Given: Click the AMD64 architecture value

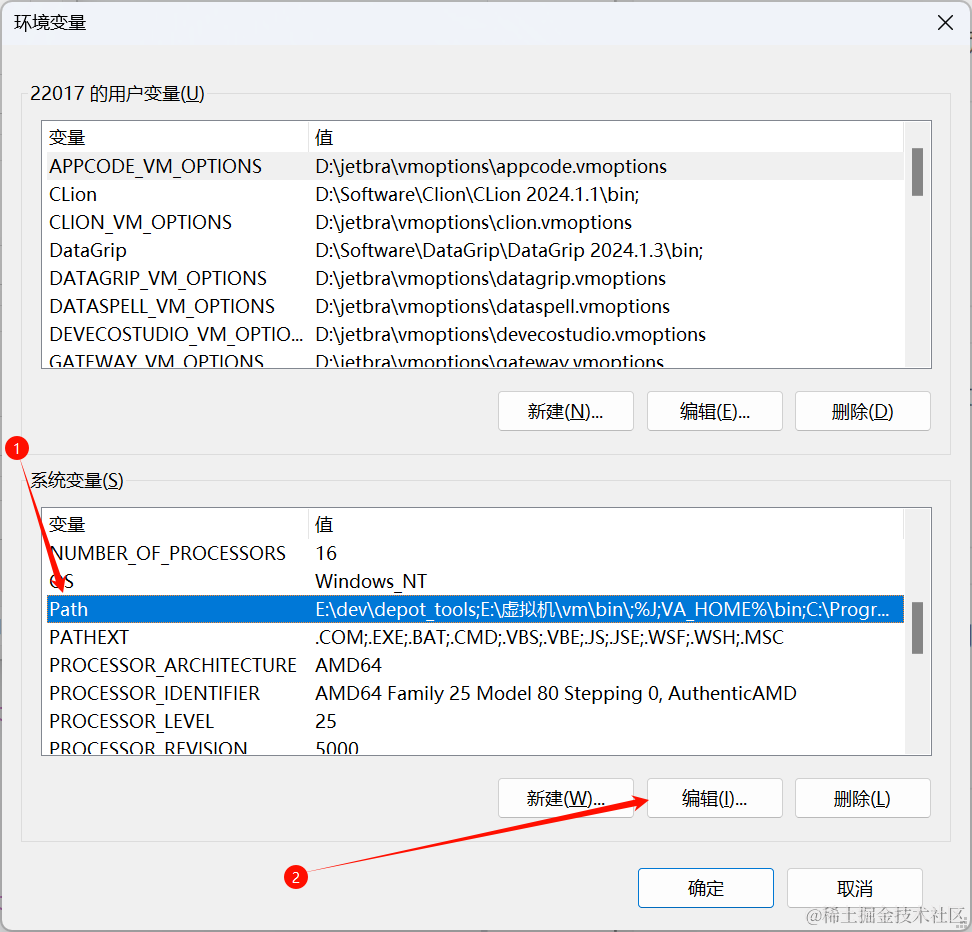Looking at the screenshot, I should 348,665.
